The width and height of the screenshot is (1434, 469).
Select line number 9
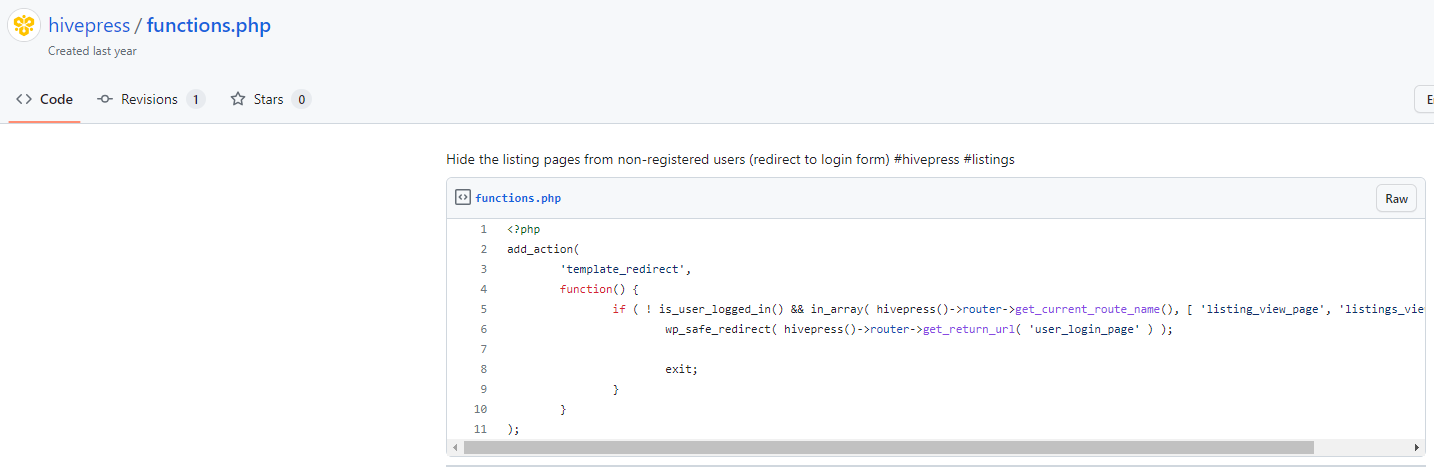483,389
